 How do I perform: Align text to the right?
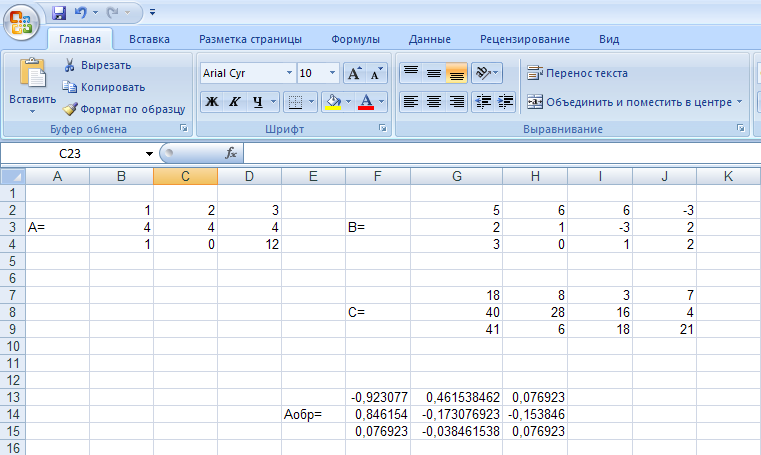point(456,102)
